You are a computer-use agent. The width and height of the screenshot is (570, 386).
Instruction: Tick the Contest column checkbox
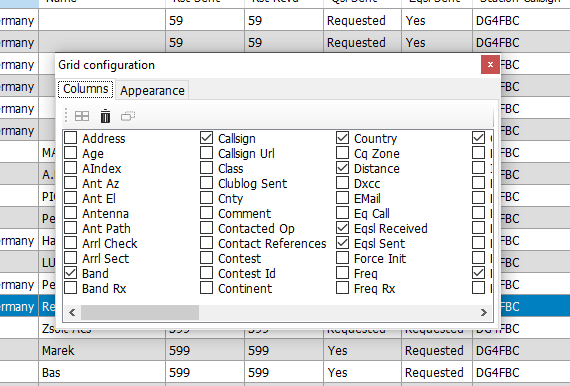point(206,258)
